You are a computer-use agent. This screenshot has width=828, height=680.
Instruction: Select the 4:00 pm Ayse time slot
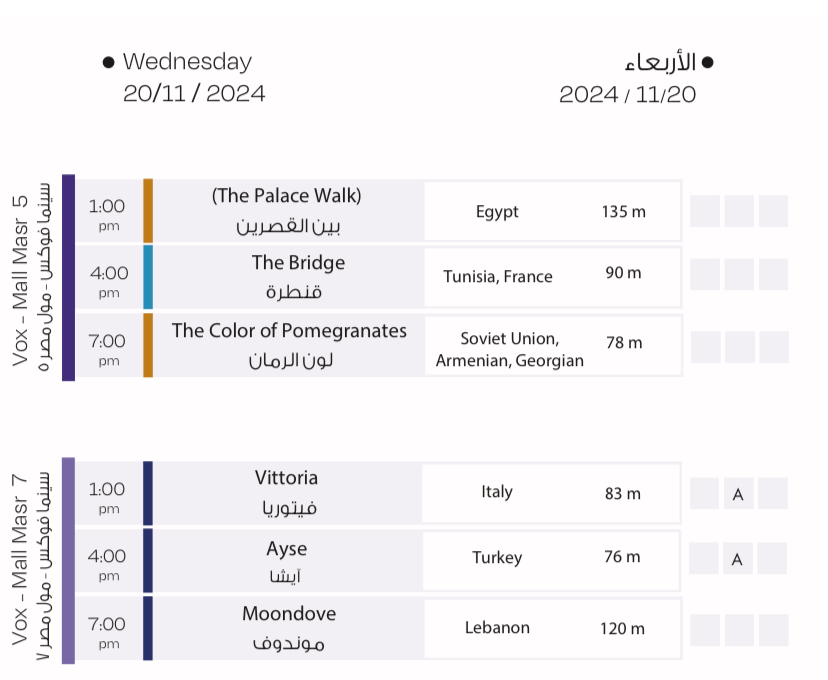pyautogui.click(x=108, y=562)
